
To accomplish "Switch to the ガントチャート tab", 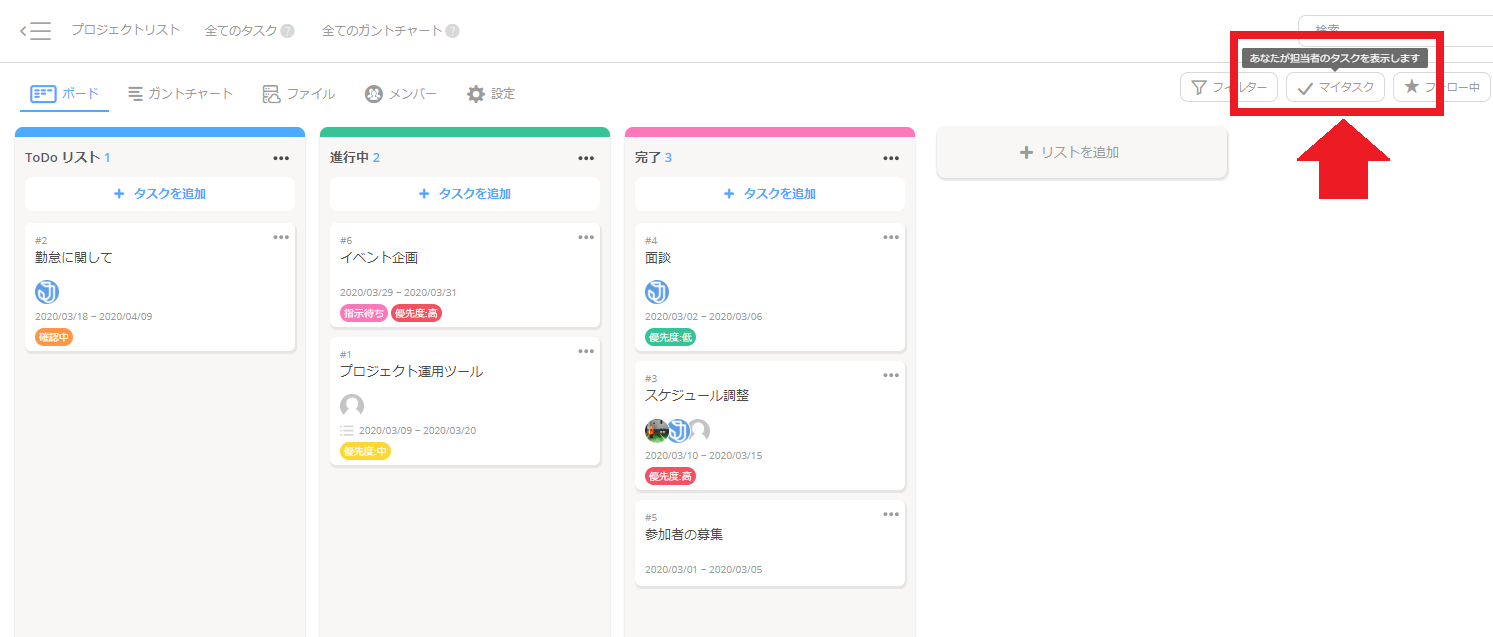I will (180, 93).
